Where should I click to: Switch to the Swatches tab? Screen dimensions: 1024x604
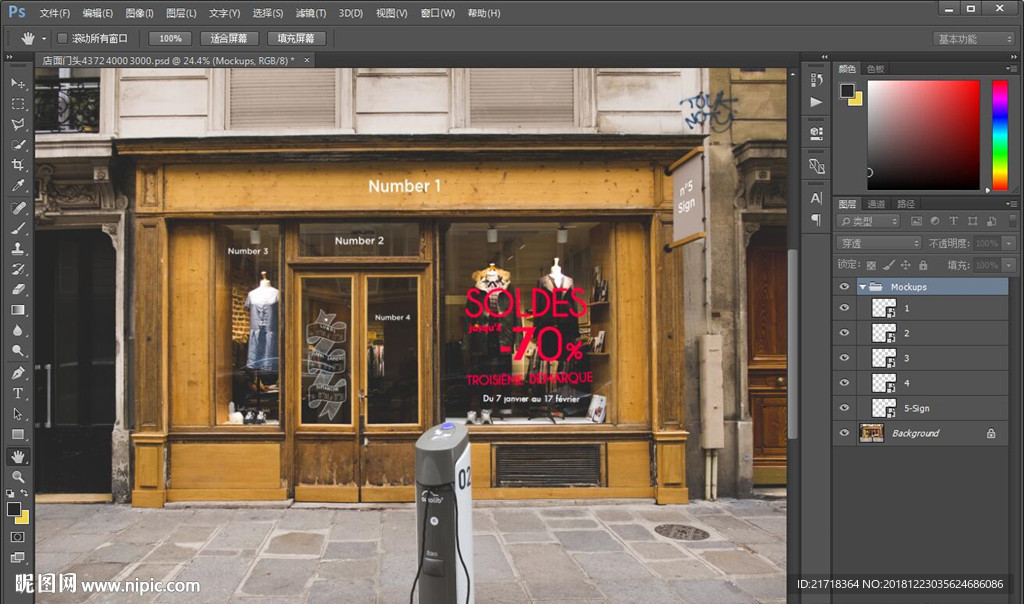click(x=876, y=69)
